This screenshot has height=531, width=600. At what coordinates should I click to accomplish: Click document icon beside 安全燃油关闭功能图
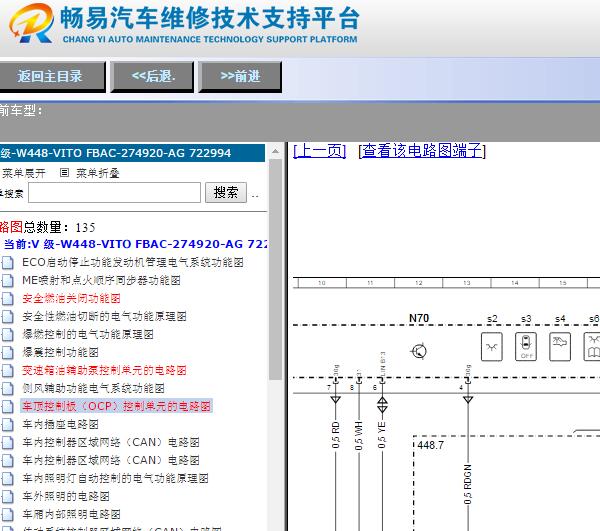pos(7,299)
